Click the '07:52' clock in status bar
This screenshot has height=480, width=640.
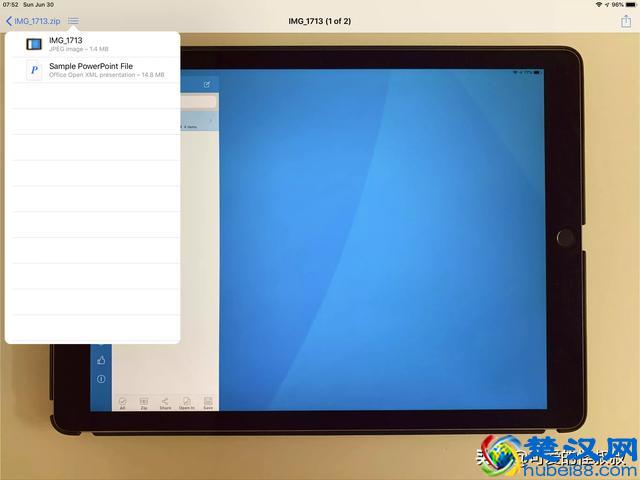[x=11, y=4]
